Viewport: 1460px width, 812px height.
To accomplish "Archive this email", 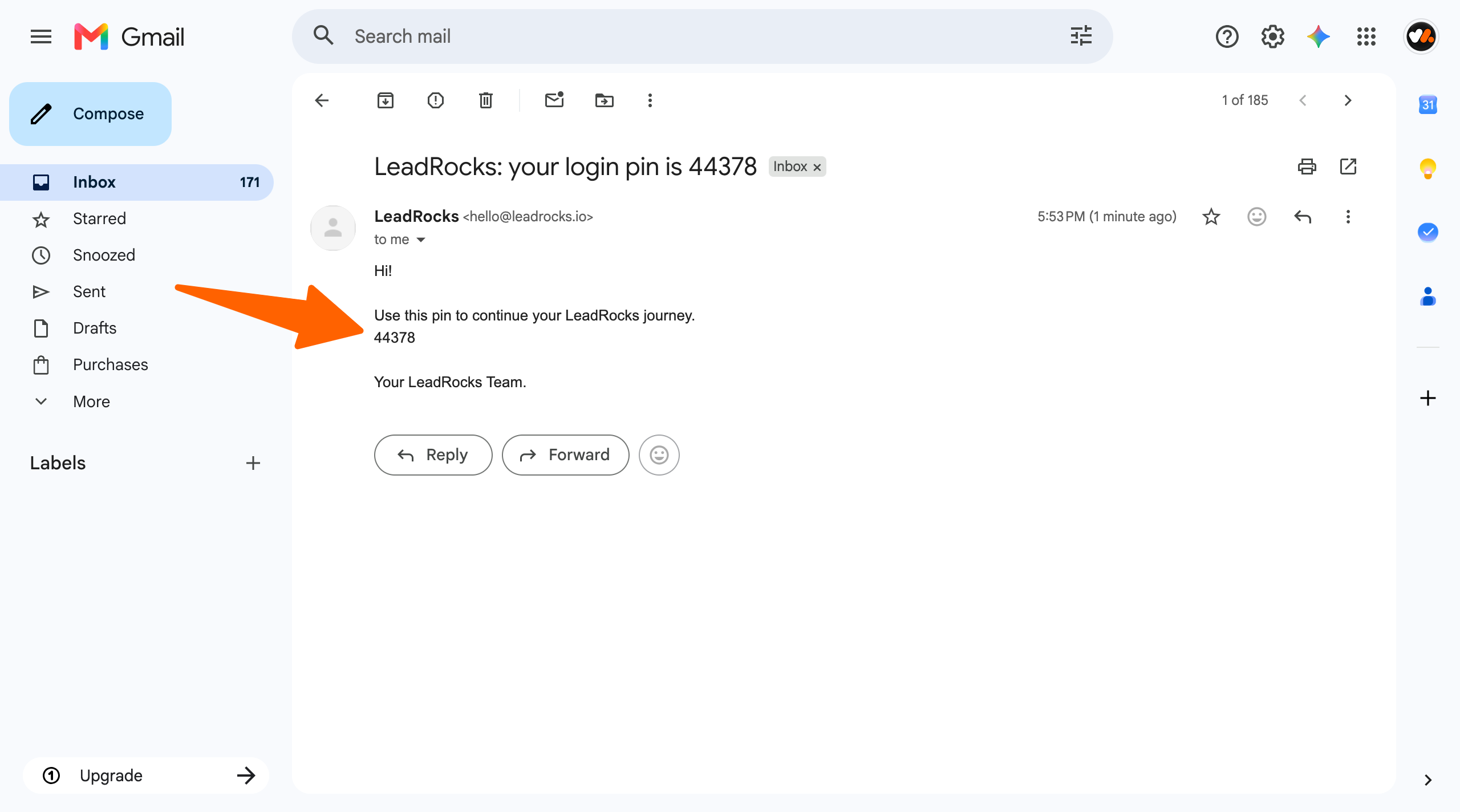I will click(x=385, y=100).
